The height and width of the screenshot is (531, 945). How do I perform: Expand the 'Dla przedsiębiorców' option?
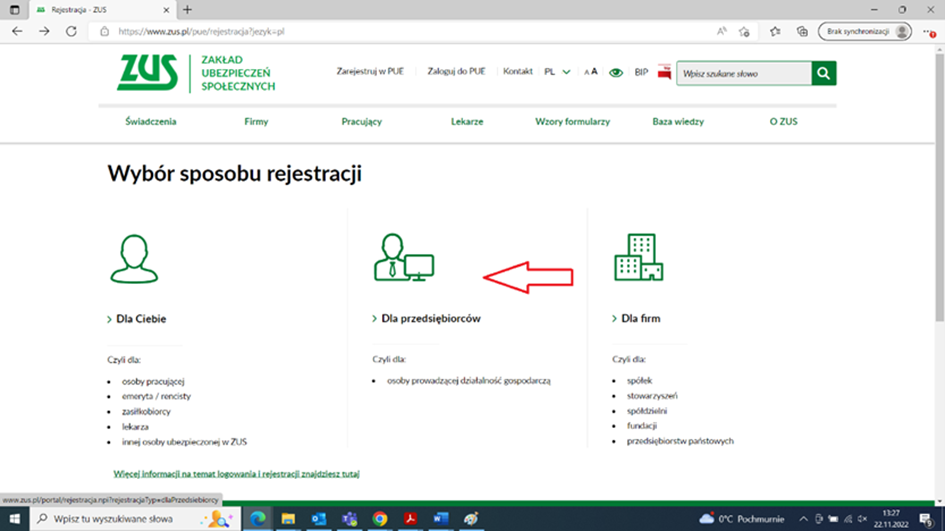[431, 319]
